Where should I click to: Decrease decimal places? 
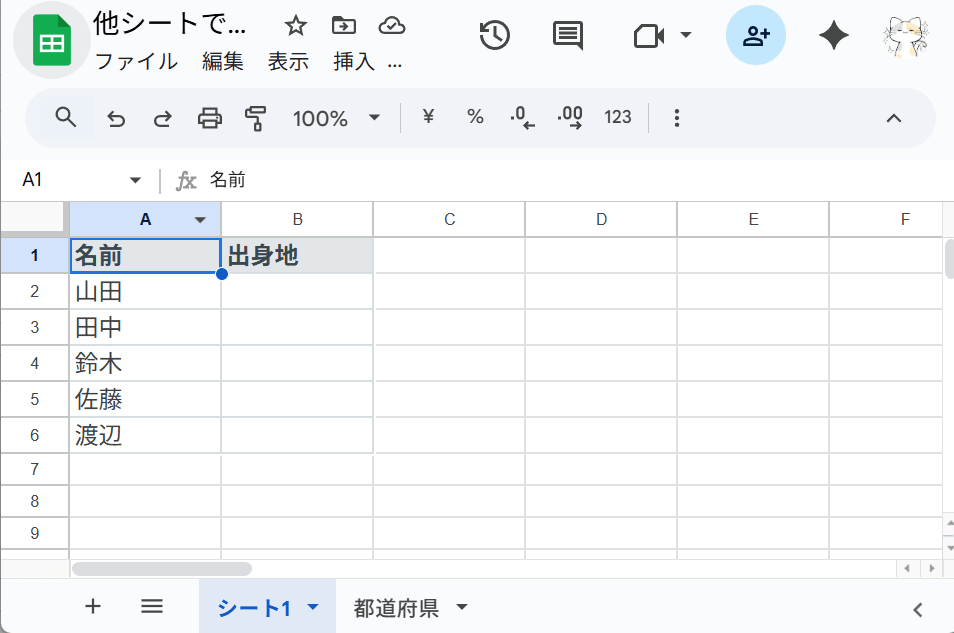(521, 118)
